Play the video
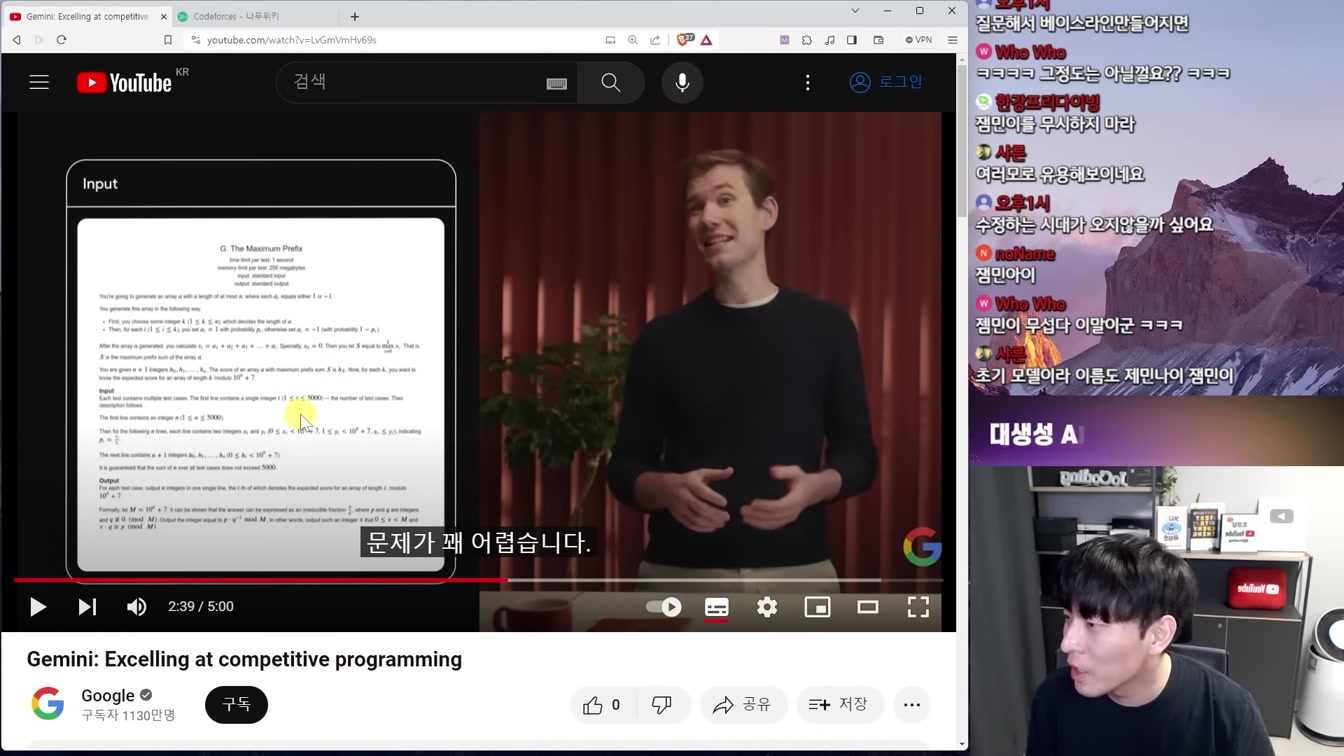Image resolution: width=1344 pixels, height=756 pixels. tap(38, 607)
